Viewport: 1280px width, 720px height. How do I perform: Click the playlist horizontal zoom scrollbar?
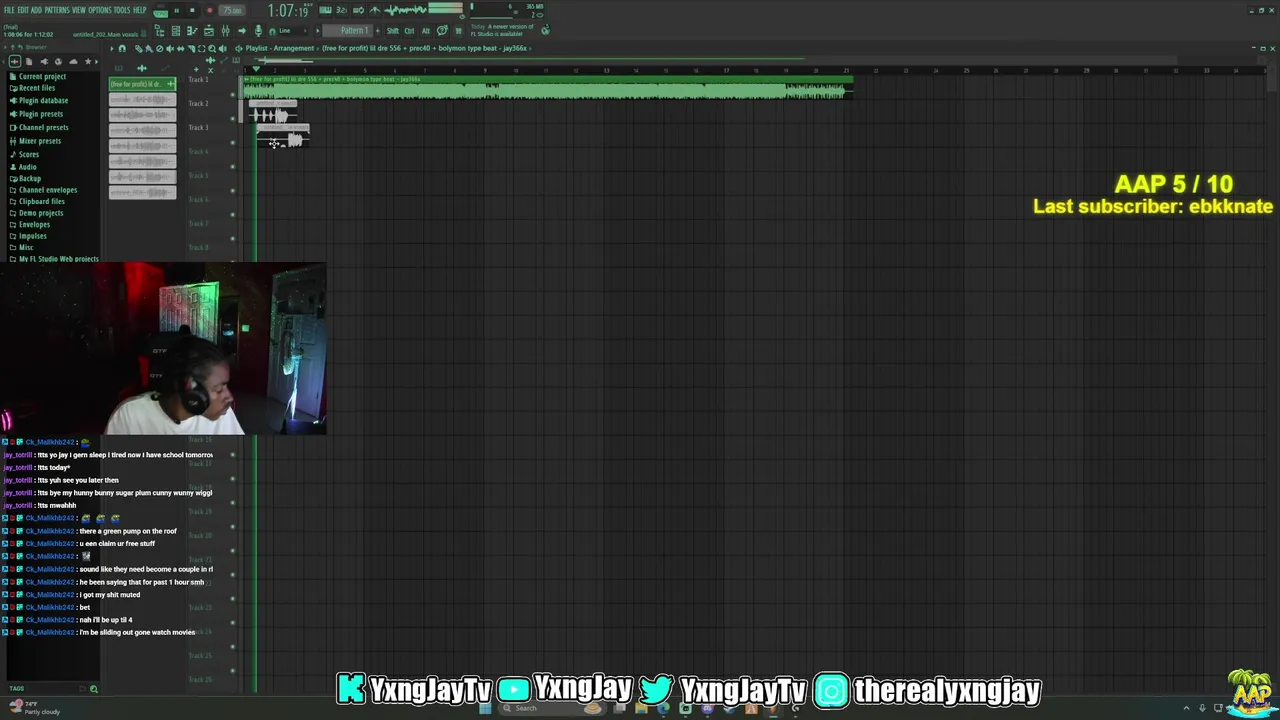pos(287,60)
